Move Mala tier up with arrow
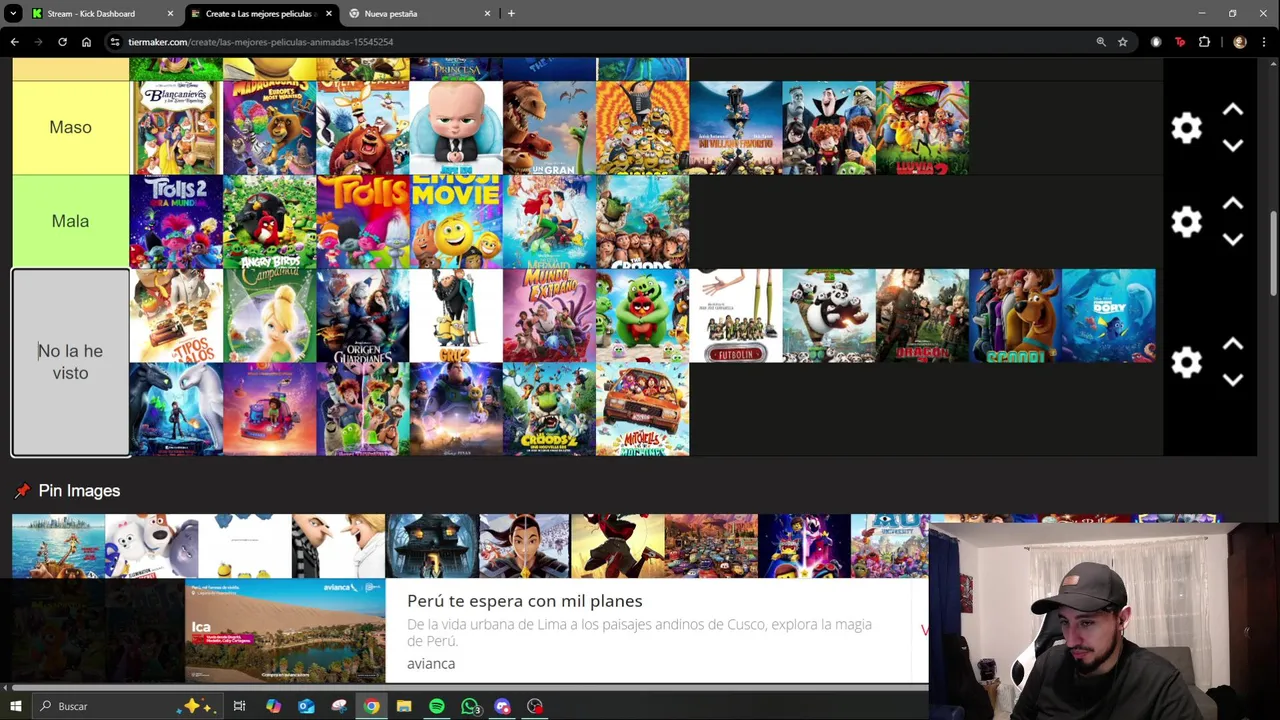Viewport: 1280px width, 720px height. pyautogui.click(x=1232, y=204)
